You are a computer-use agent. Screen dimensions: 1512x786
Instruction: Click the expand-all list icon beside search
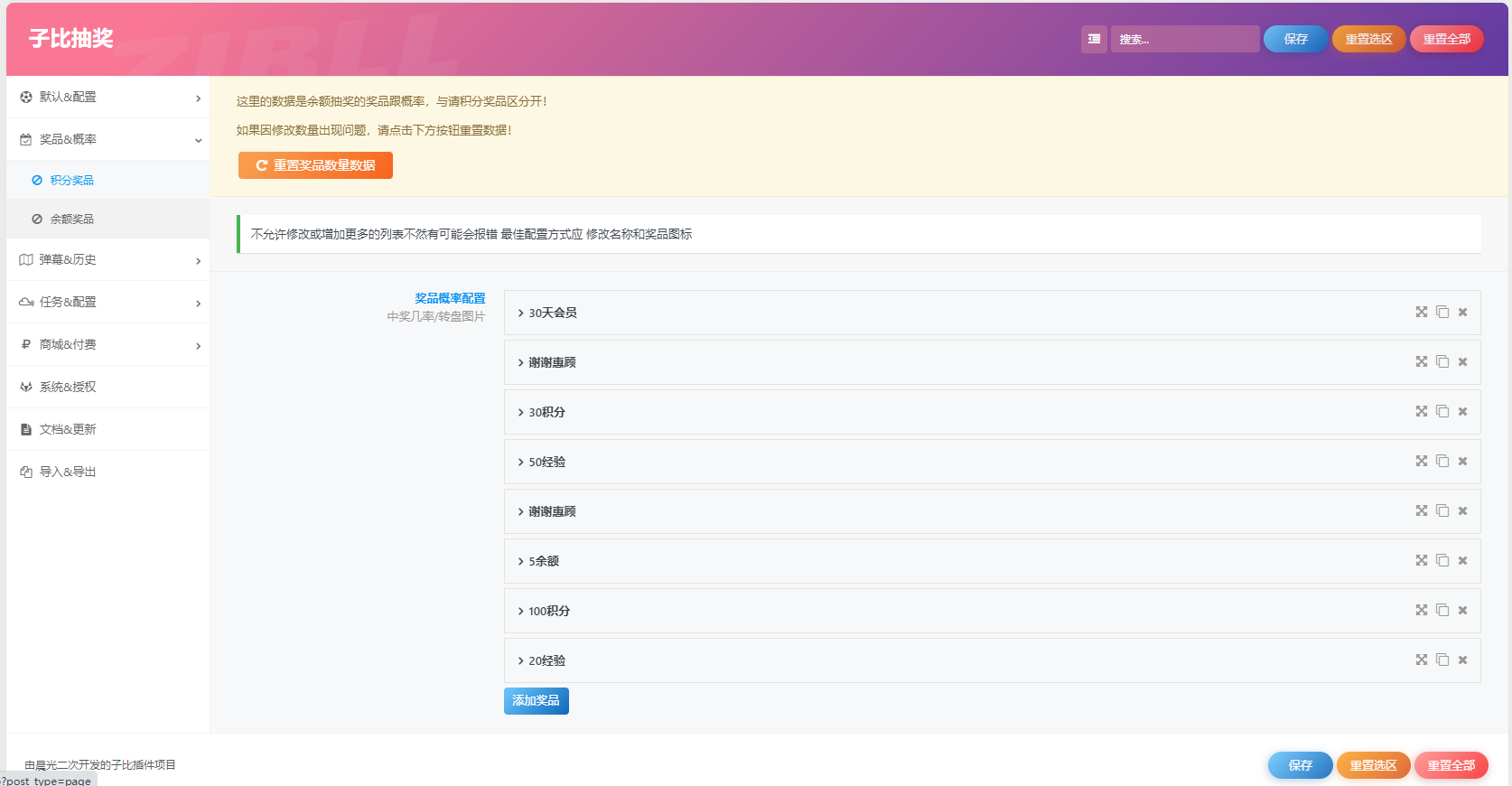[x=1094, y=39]
